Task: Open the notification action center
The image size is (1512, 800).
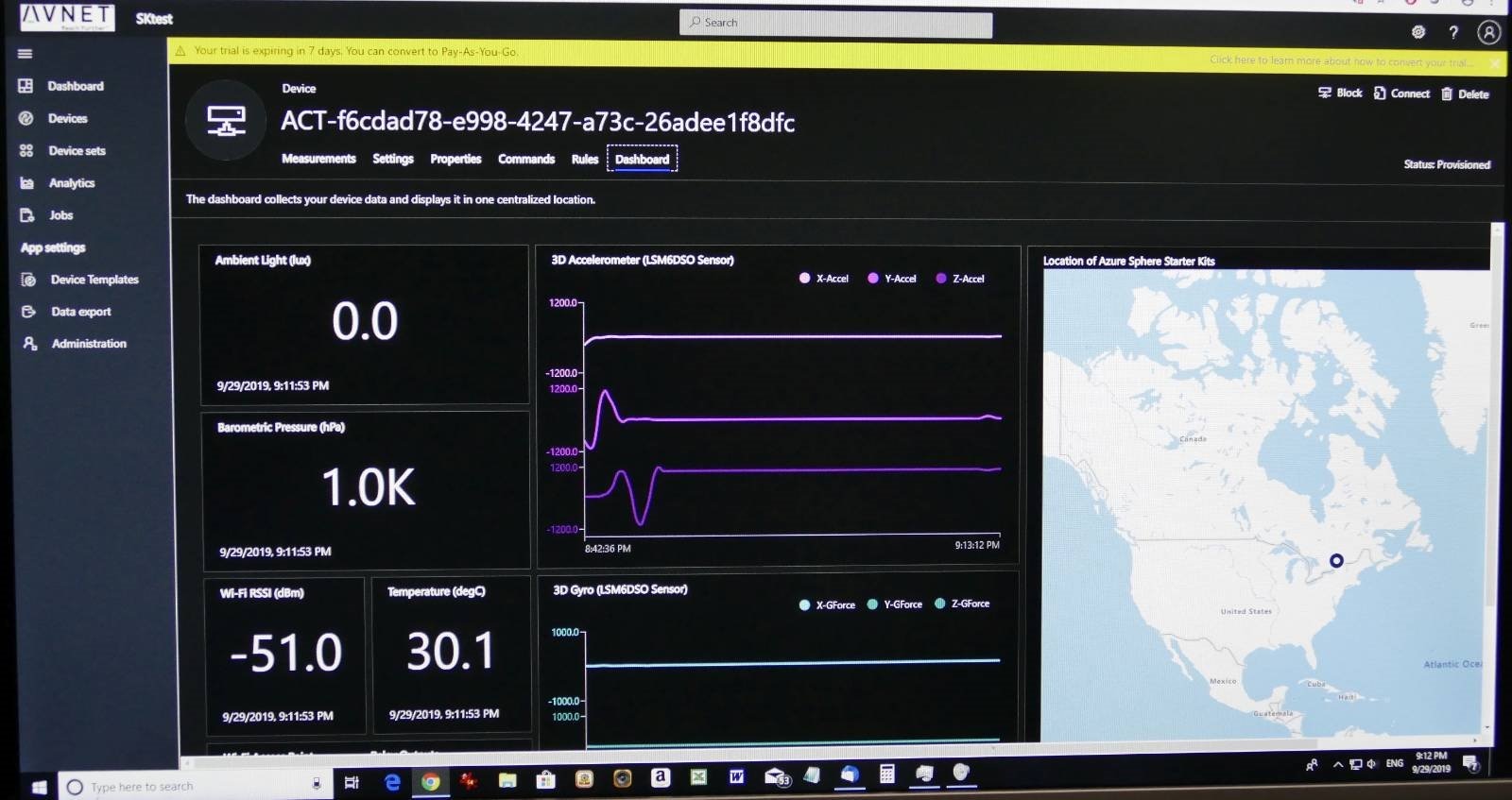Action: pos(1471,763)
